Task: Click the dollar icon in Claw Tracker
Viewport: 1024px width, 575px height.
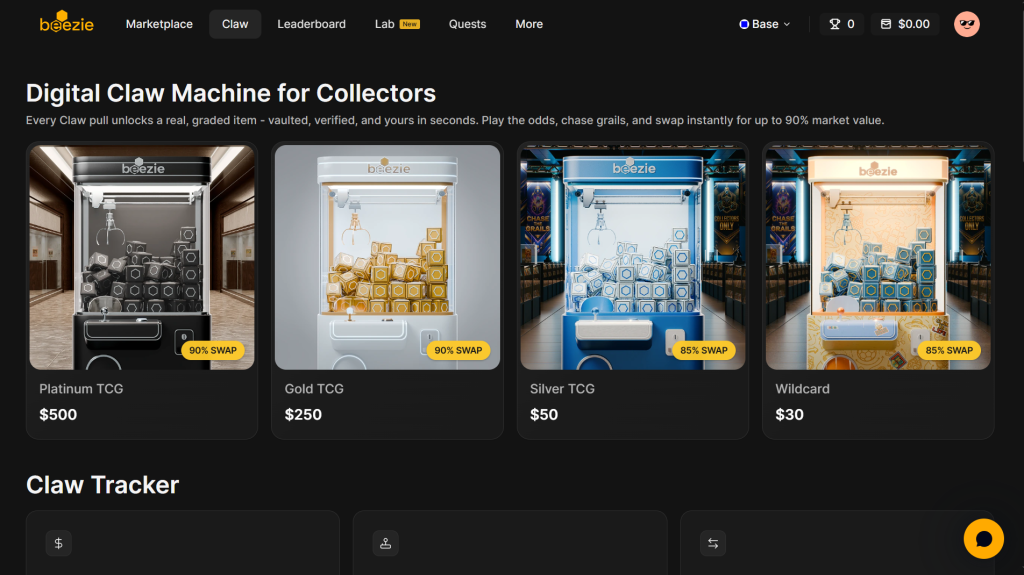Action: [59, 543]
